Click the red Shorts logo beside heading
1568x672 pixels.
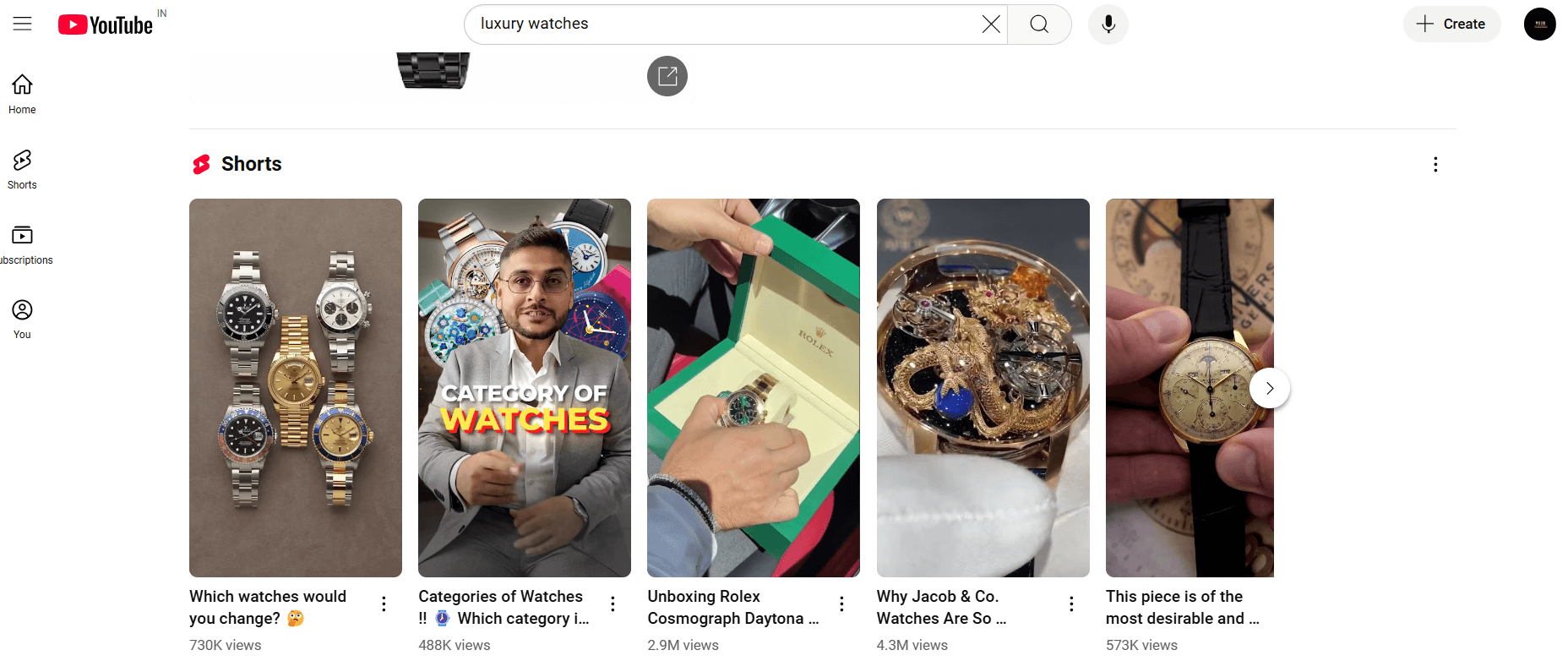(x=201, y=164)
